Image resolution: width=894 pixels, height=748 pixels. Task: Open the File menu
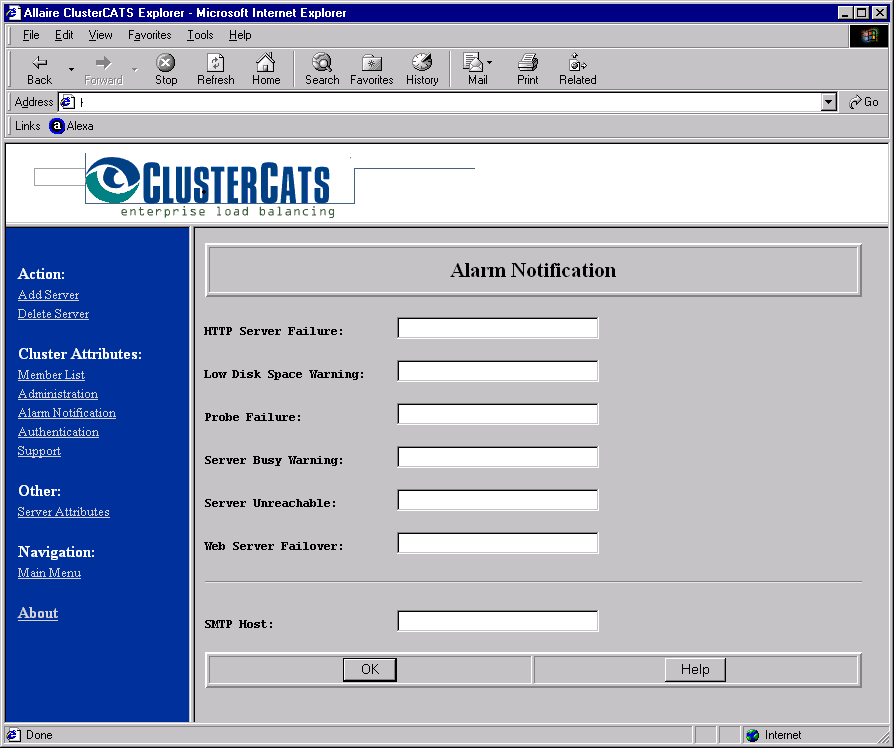click(31, 35)
